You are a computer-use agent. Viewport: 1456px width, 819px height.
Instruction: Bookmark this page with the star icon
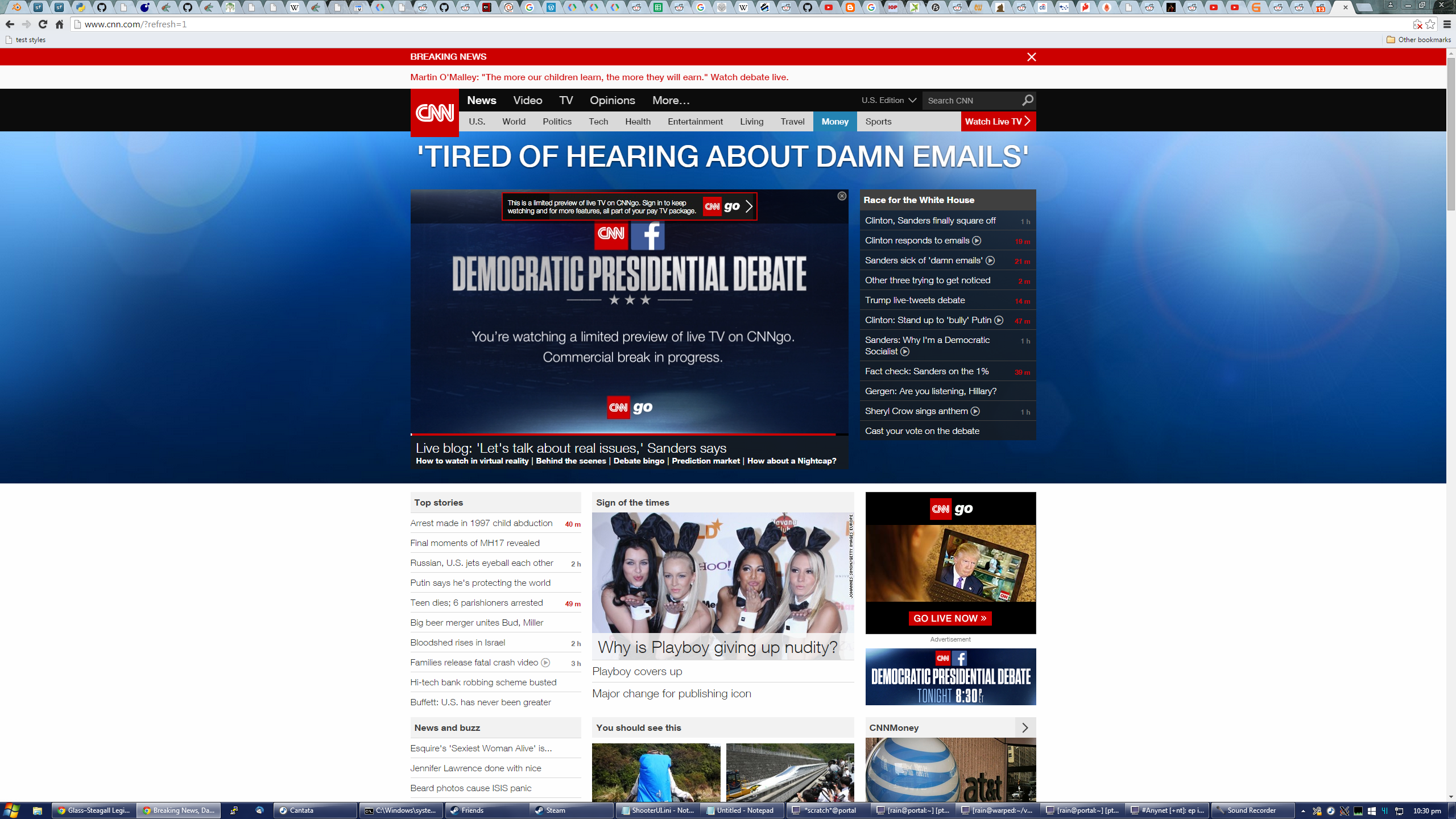1430,24
